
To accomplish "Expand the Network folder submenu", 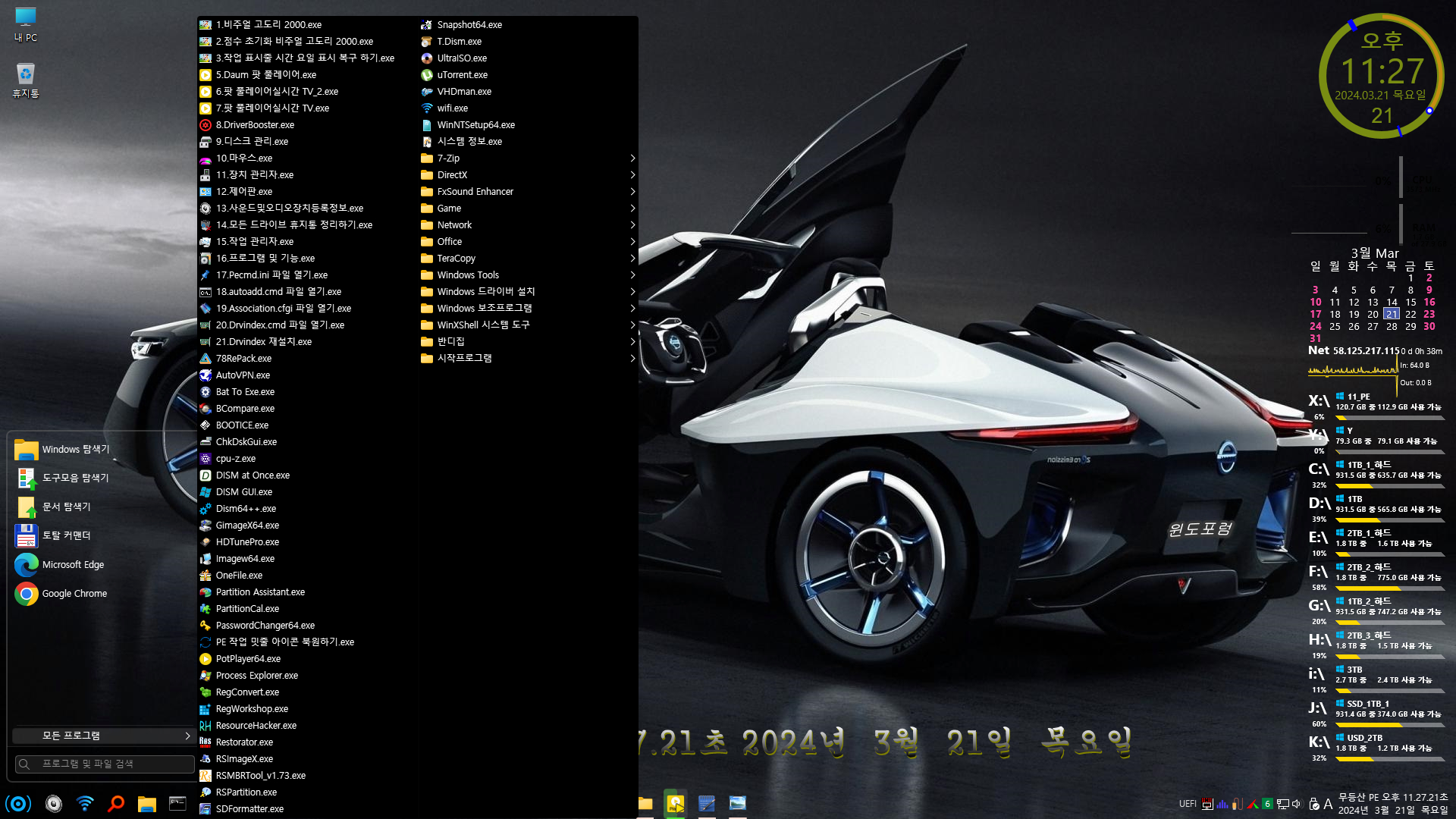I will click(x=528, y=225).
